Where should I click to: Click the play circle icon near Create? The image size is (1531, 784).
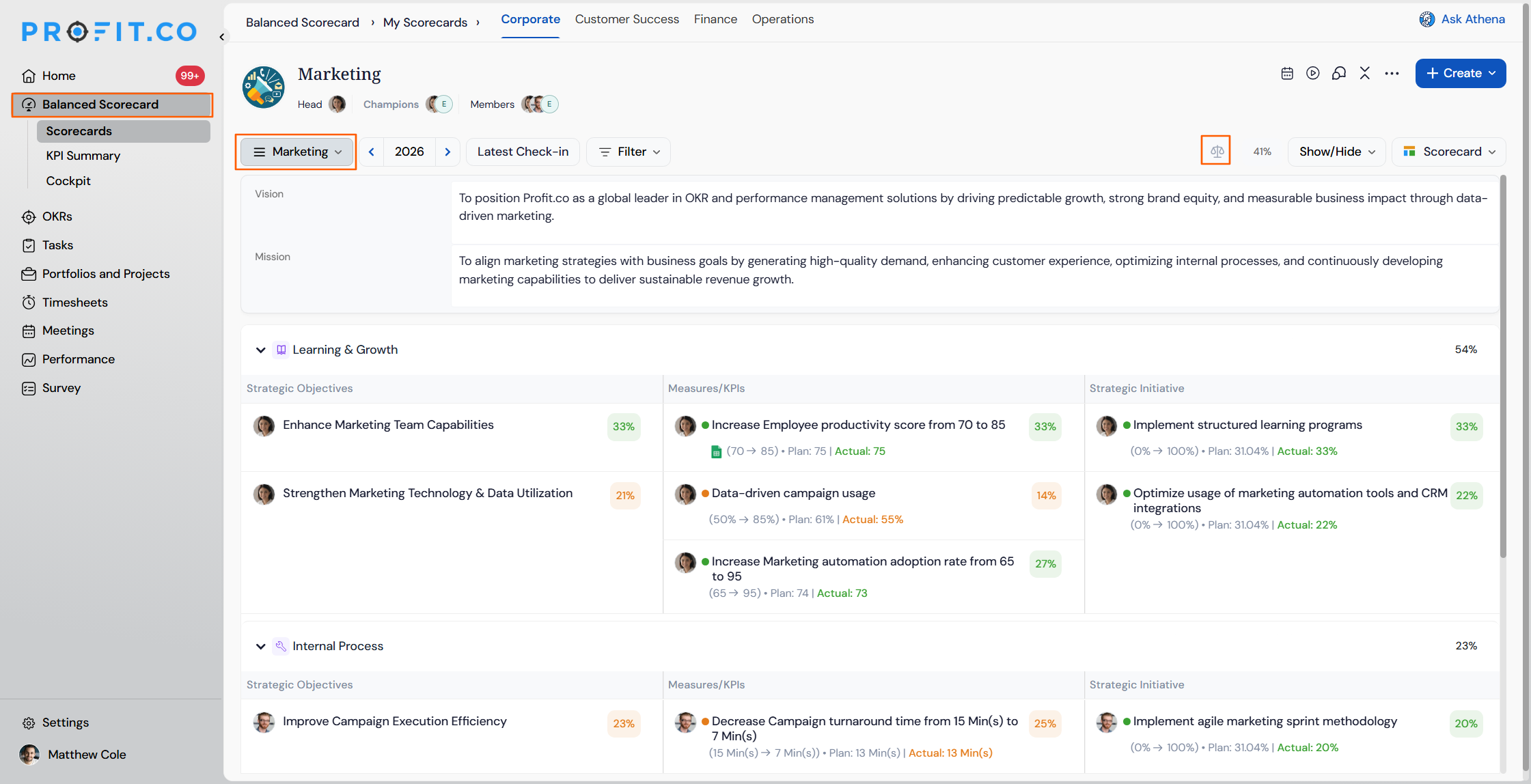[x=1312, y=73]
